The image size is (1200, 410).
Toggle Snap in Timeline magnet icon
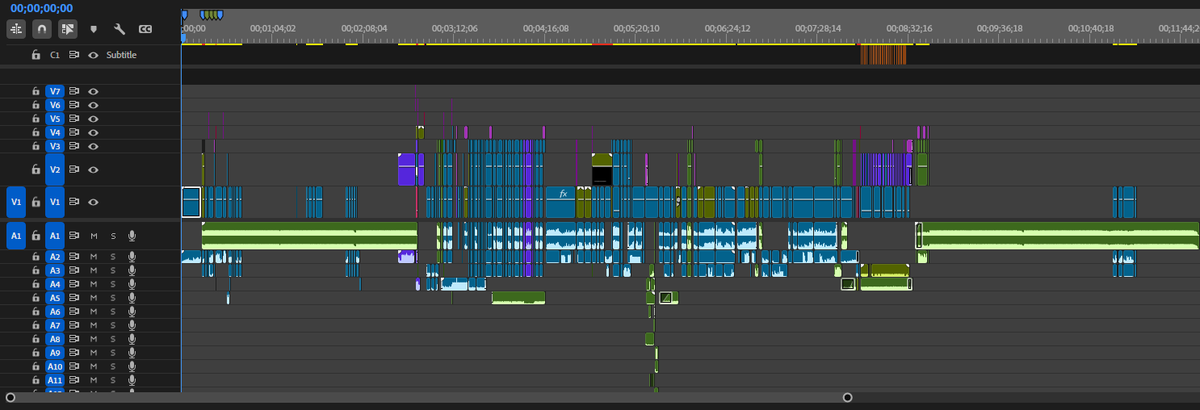pos(41,30)
